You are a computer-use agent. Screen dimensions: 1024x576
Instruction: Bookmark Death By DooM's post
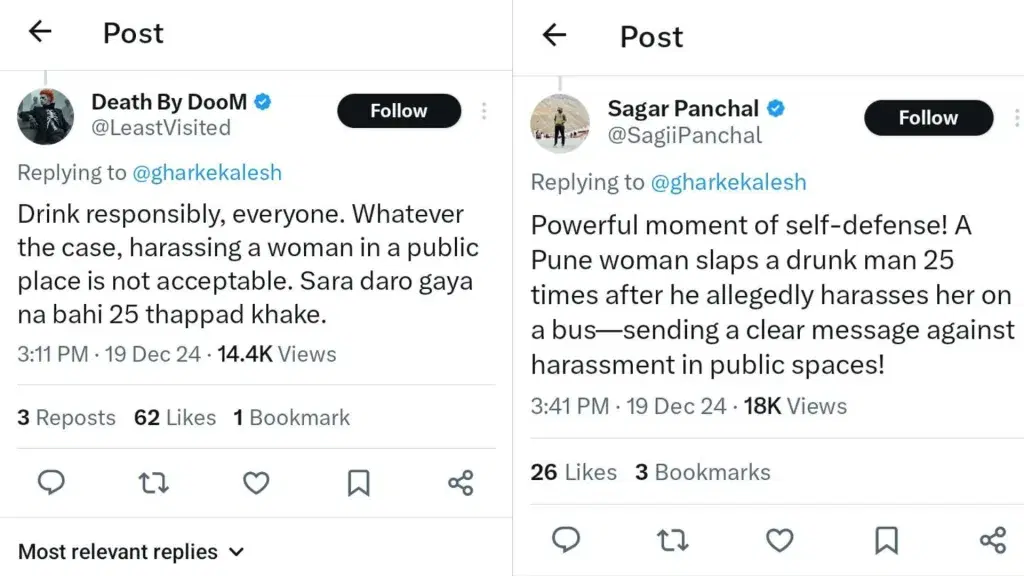pos(358,483)
